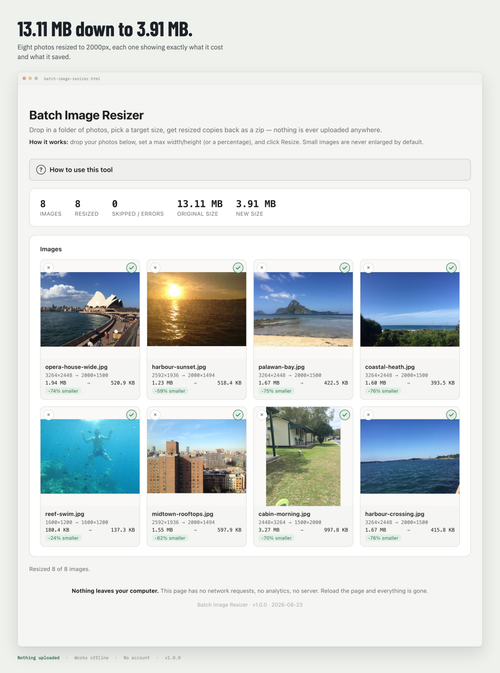Remove harbour-sunset.jpg using the x icon
500x673 pixels.
click(x=155, y=267)
